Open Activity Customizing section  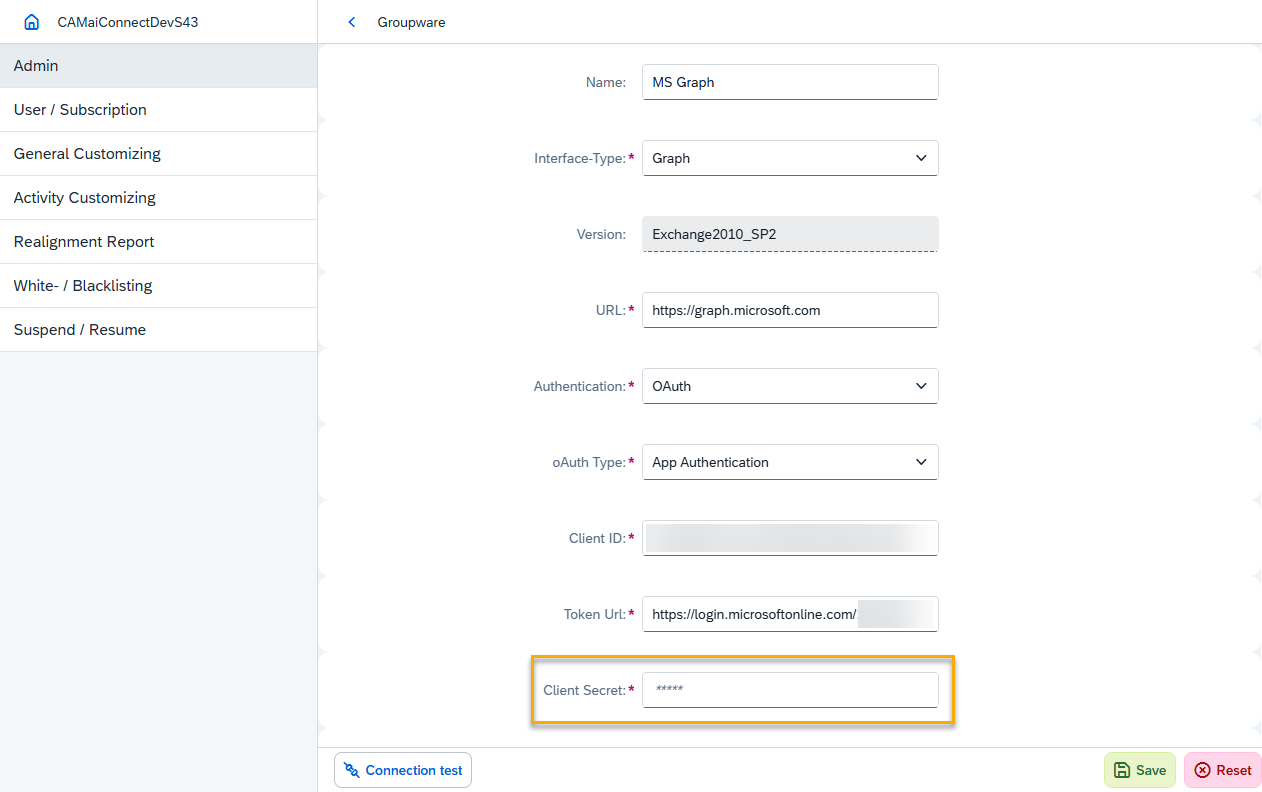[158, 198]
